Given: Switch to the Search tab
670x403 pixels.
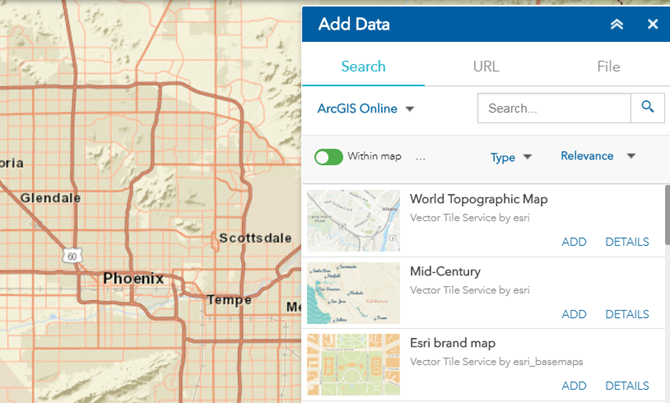Looking at the screenshot, I should coord(363,67).
